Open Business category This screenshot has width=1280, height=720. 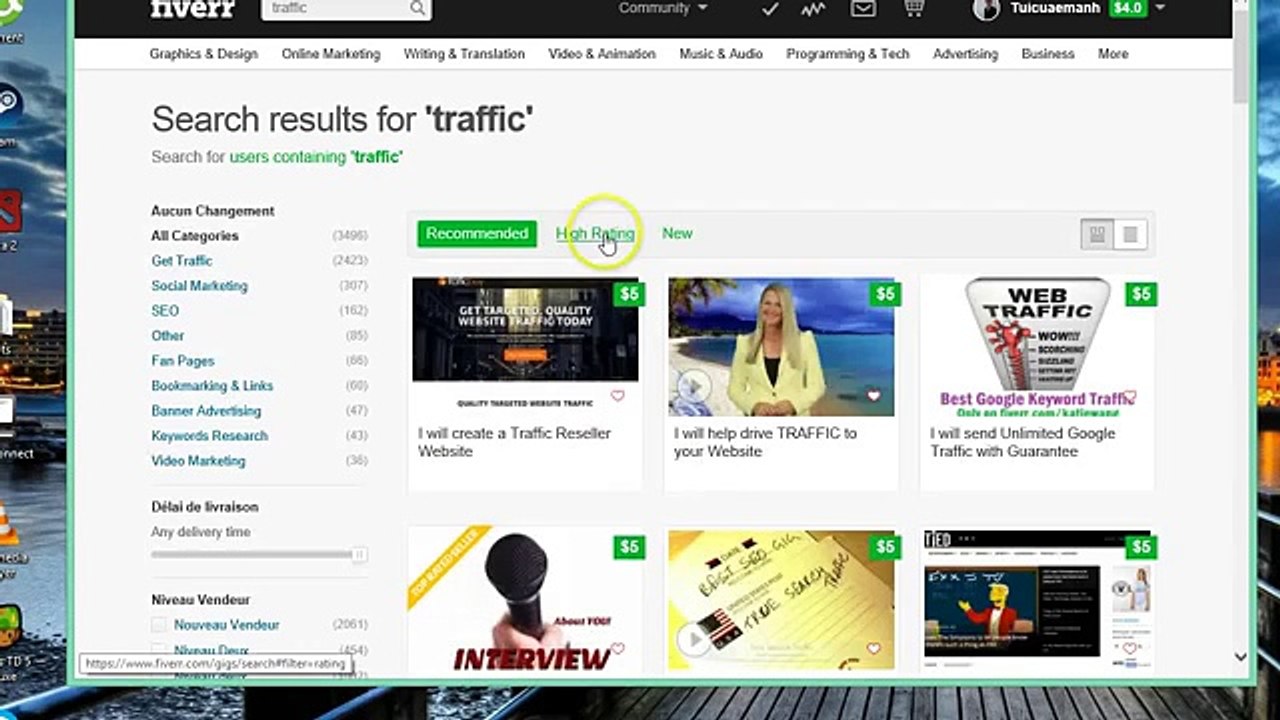tap(1048, 54)
